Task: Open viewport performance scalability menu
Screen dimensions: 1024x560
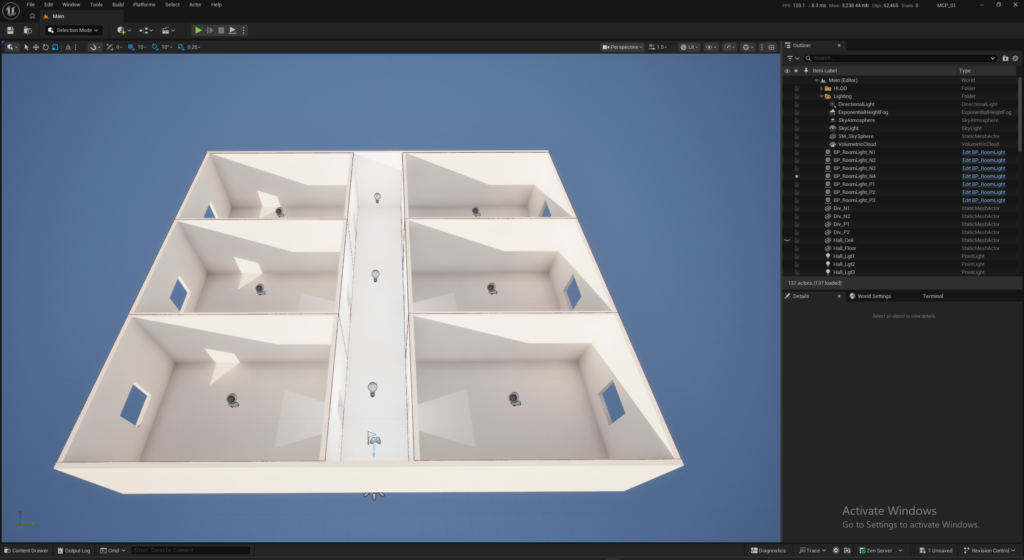Action: (x=729, y=47)
